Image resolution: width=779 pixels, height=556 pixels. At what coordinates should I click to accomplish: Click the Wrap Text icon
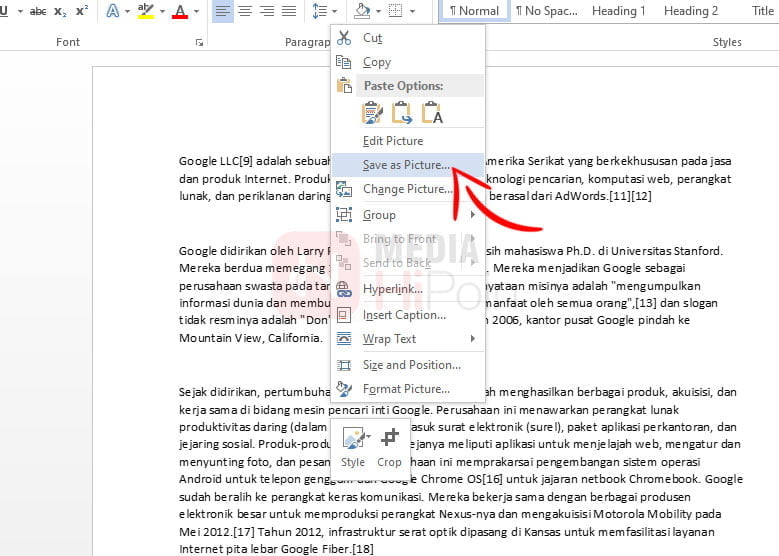coord(344,339)
